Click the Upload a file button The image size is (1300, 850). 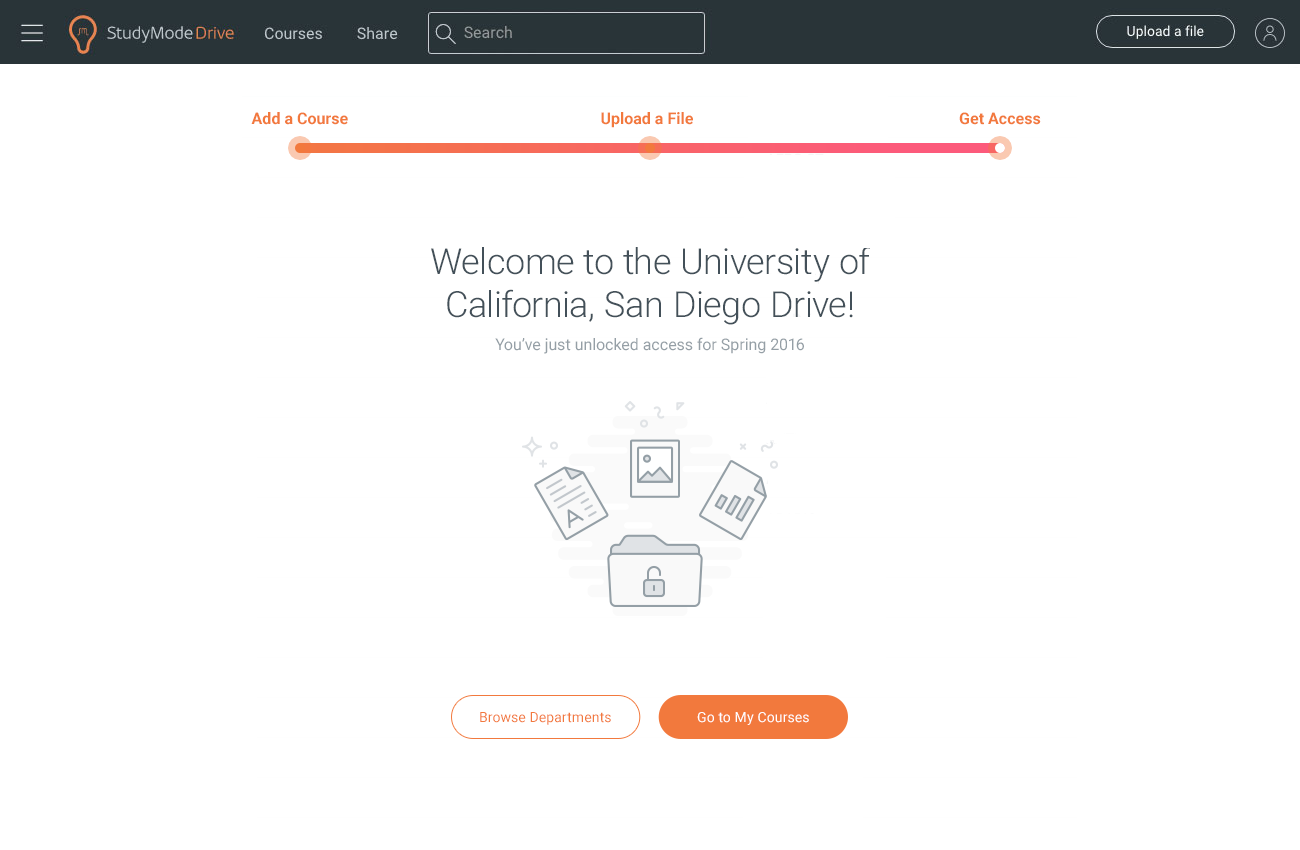point(1165,32)
